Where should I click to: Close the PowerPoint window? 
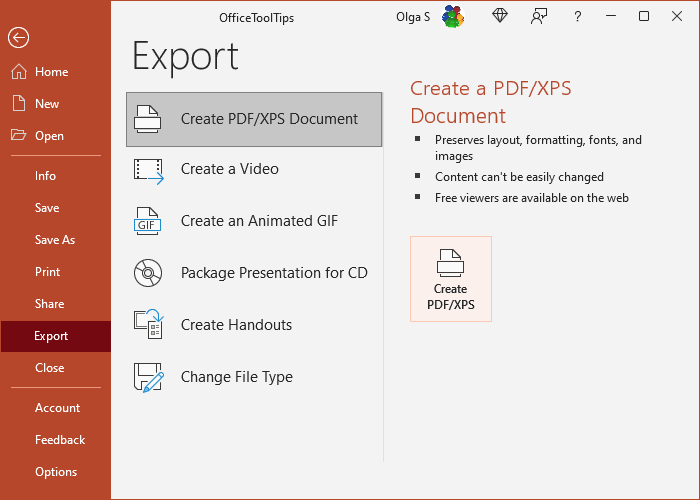pos(677,16)
